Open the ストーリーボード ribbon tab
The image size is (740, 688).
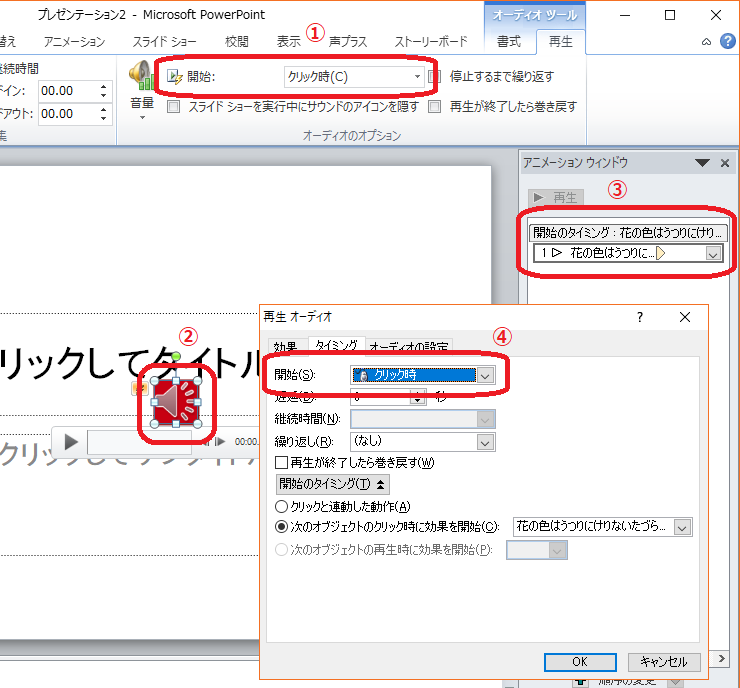click(431, 42)
